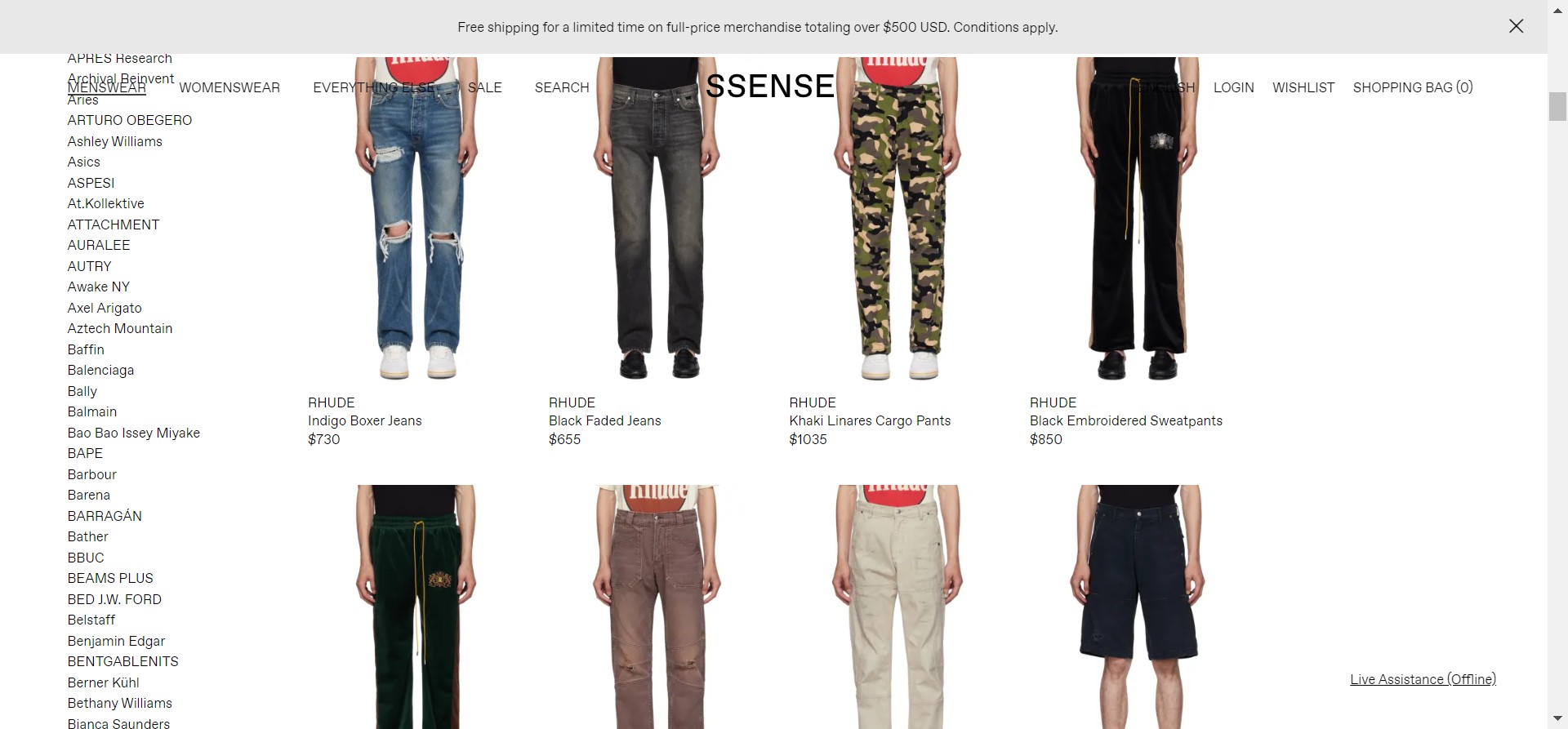Image resolution: width=1568 pixels, height=729 pixels.
Task: Click the scrollbar down arrow
Action: click(1557, 718)
